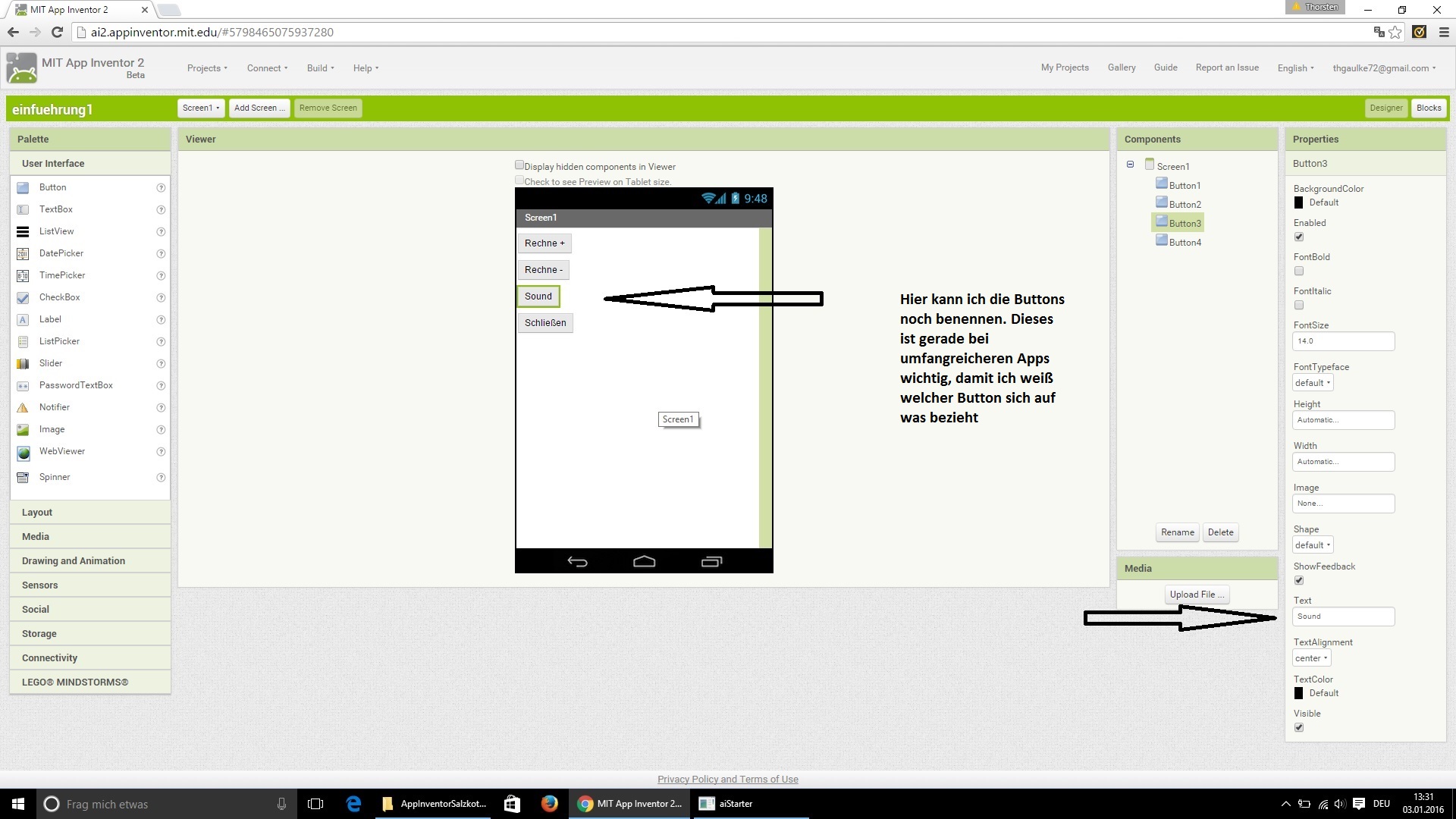
Task: Open the Help menu
Action: tap(366, 68)
